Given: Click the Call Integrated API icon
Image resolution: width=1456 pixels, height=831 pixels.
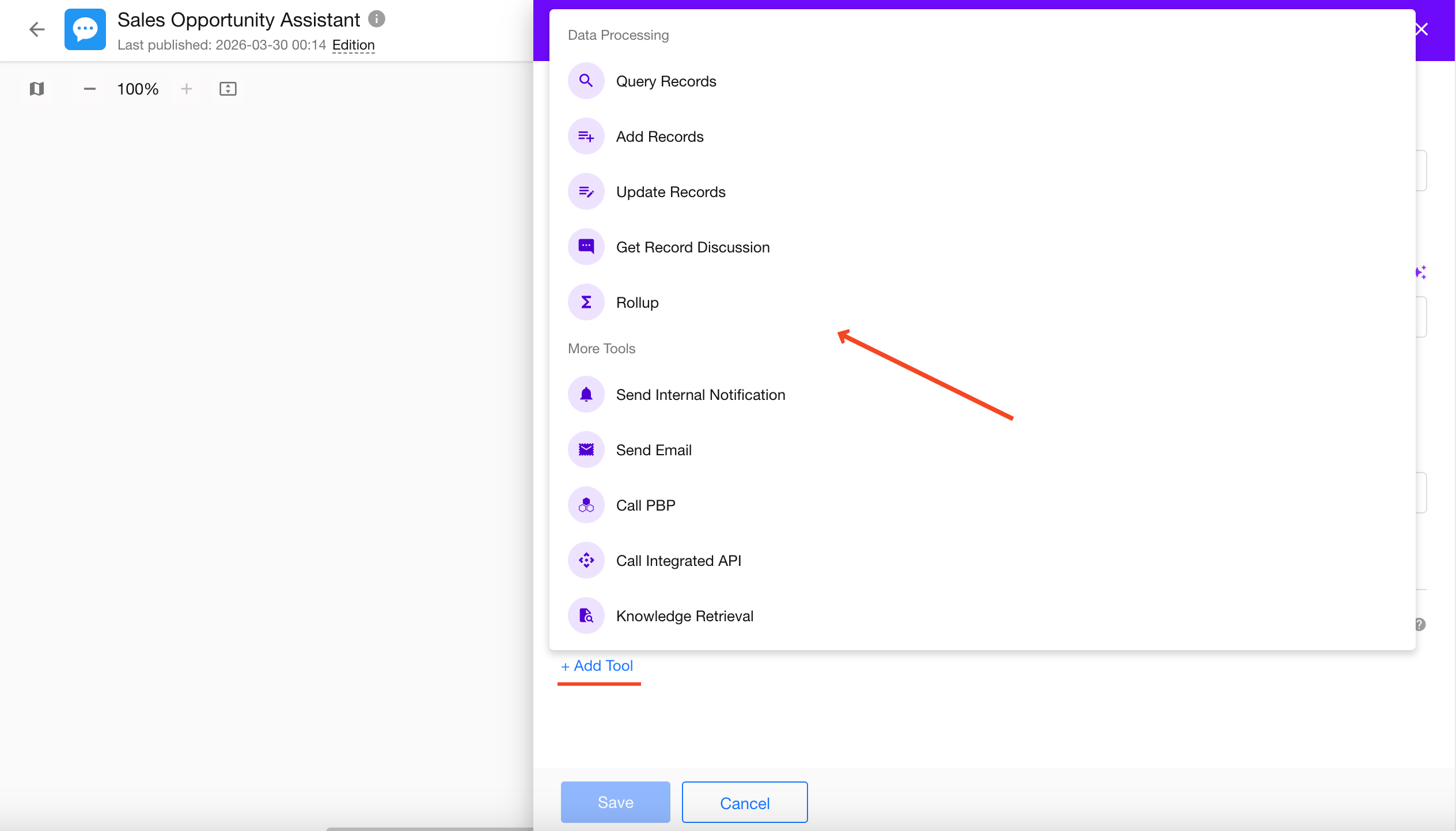Looking at the screenshot, I should [x=586, y=560].
